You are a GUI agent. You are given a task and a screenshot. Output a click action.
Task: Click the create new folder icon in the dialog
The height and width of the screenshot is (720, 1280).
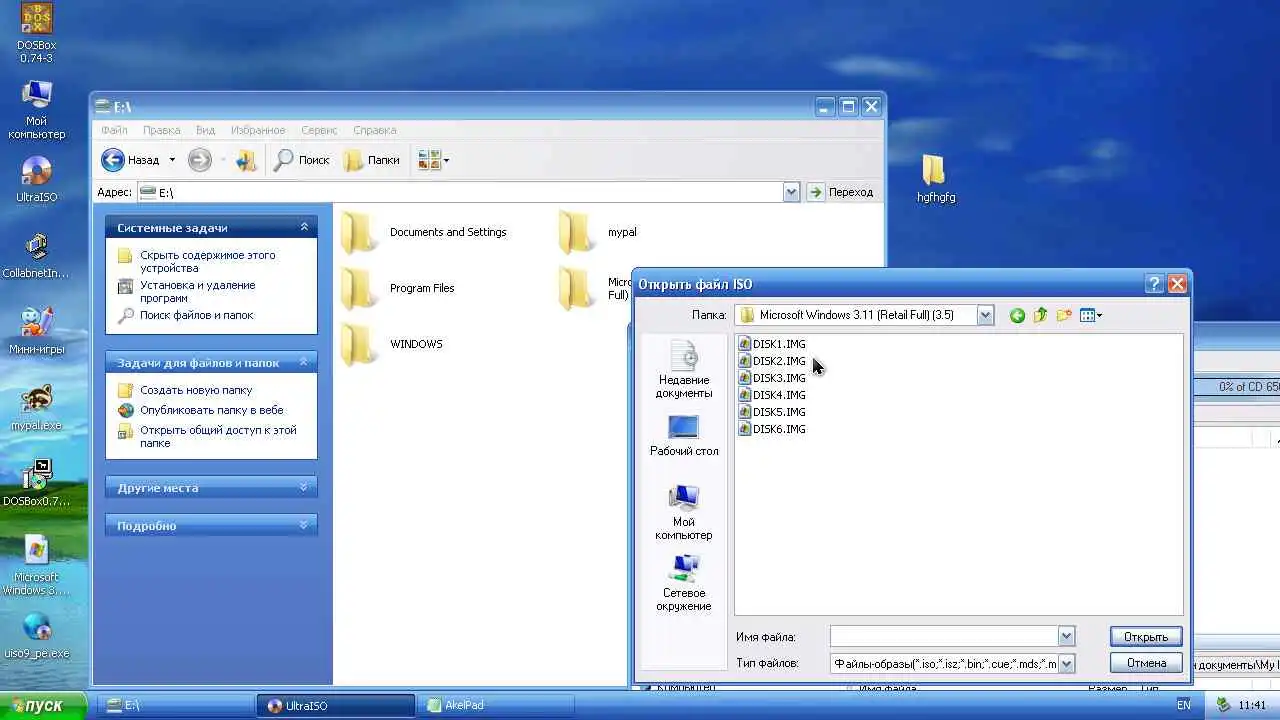[1064, 316]
